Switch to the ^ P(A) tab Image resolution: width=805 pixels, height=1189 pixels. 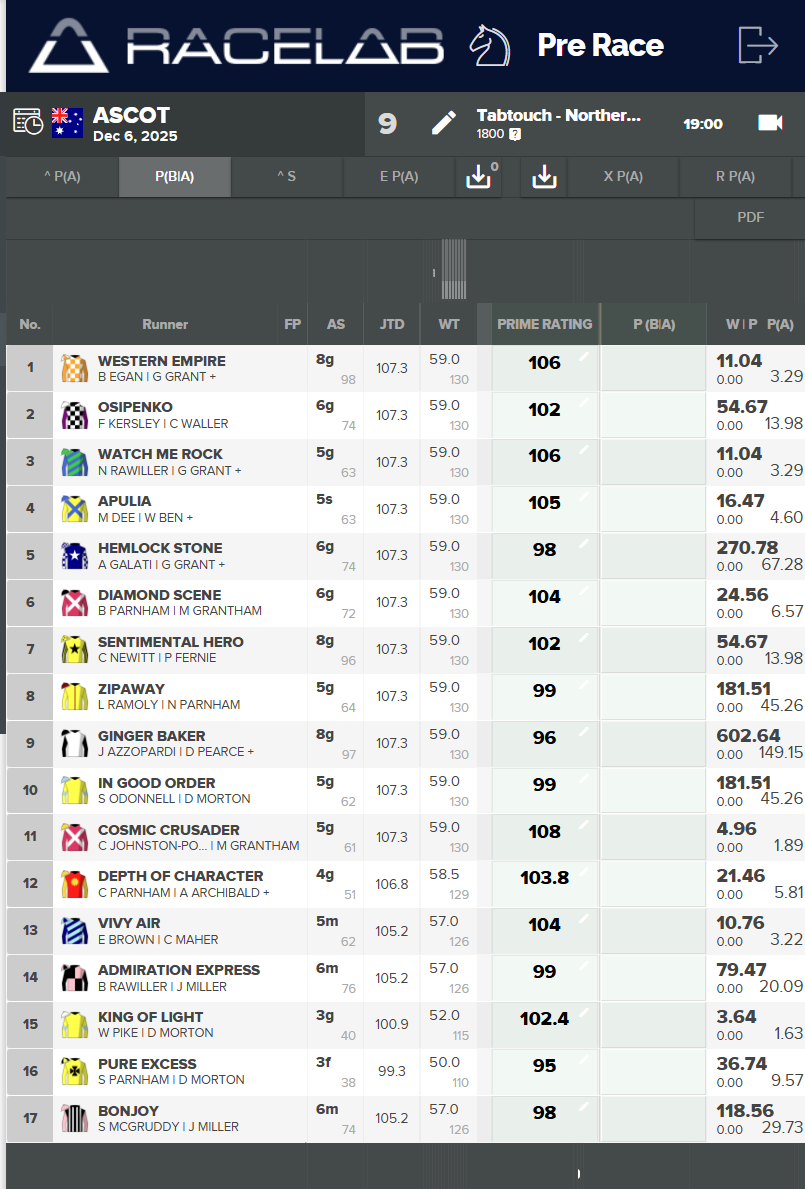coord(62,177)
